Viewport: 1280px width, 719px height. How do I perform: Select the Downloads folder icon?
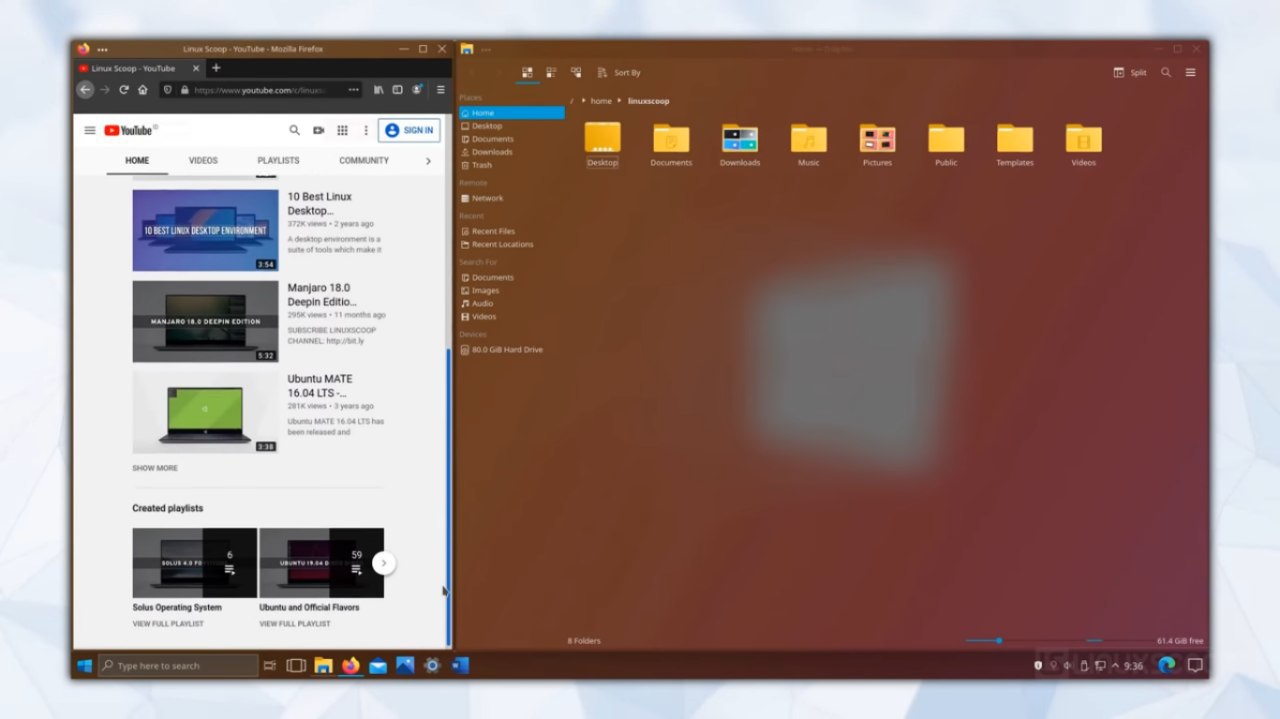pyautogui.click(x=740, y=138)
